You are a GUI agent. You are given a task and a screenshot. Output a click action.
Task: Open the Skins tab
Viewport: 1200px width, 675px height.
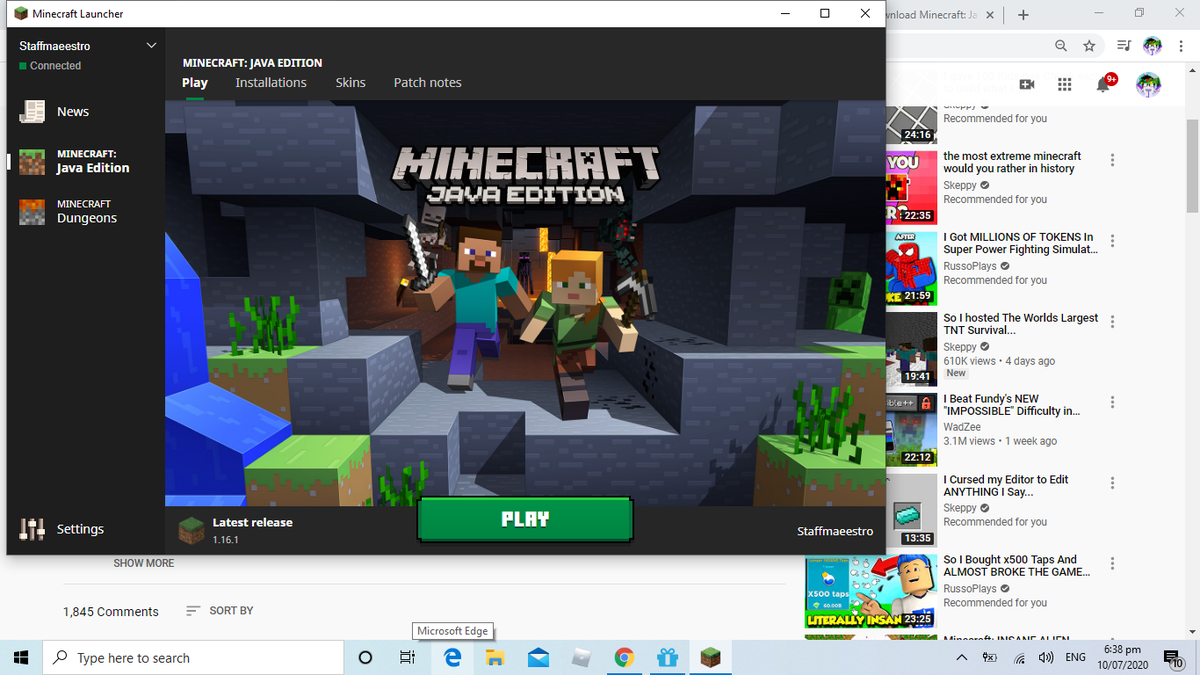351,83
